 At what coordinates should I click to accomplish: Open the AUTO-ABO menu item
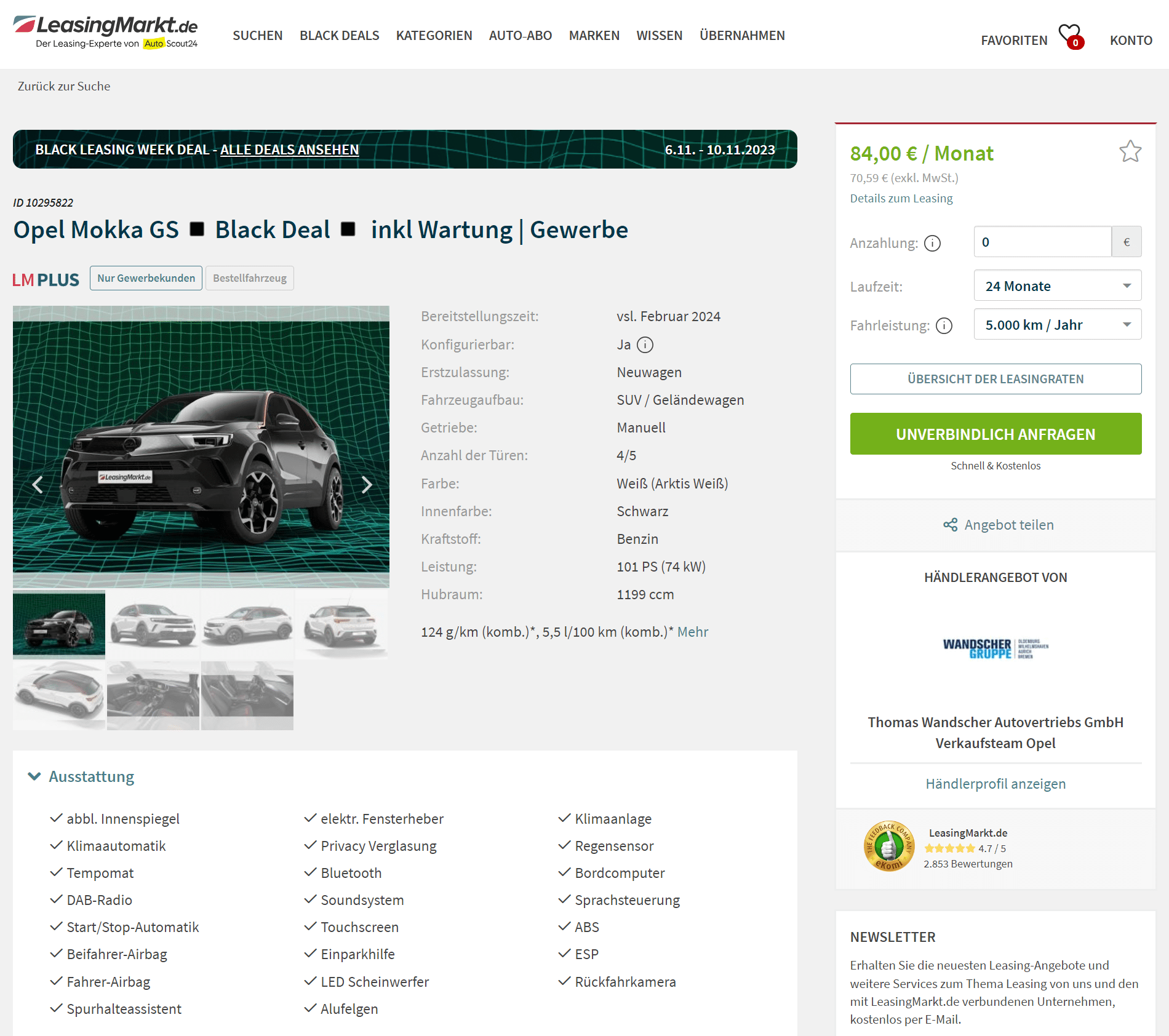[521, 36]
